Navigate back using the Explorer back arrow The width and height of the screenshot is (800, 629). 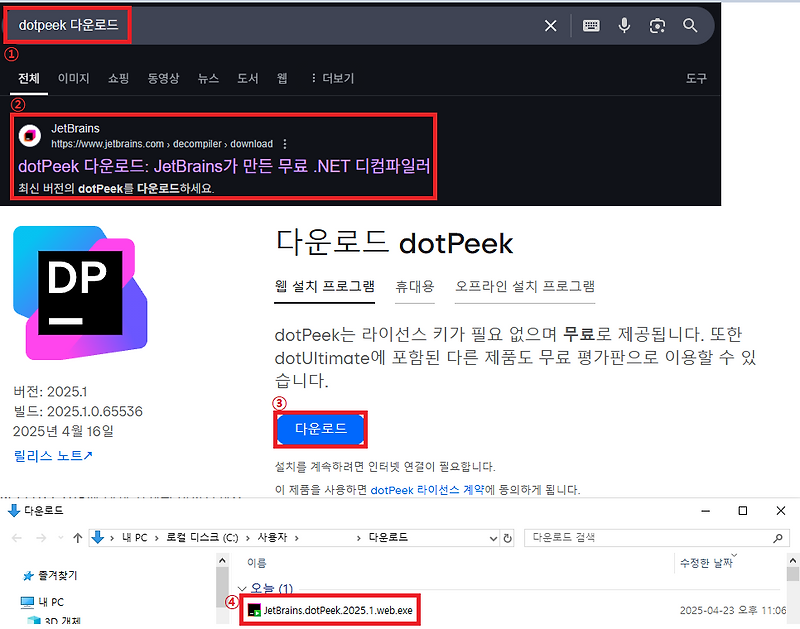pyautogui.click(x=16, y=537)
